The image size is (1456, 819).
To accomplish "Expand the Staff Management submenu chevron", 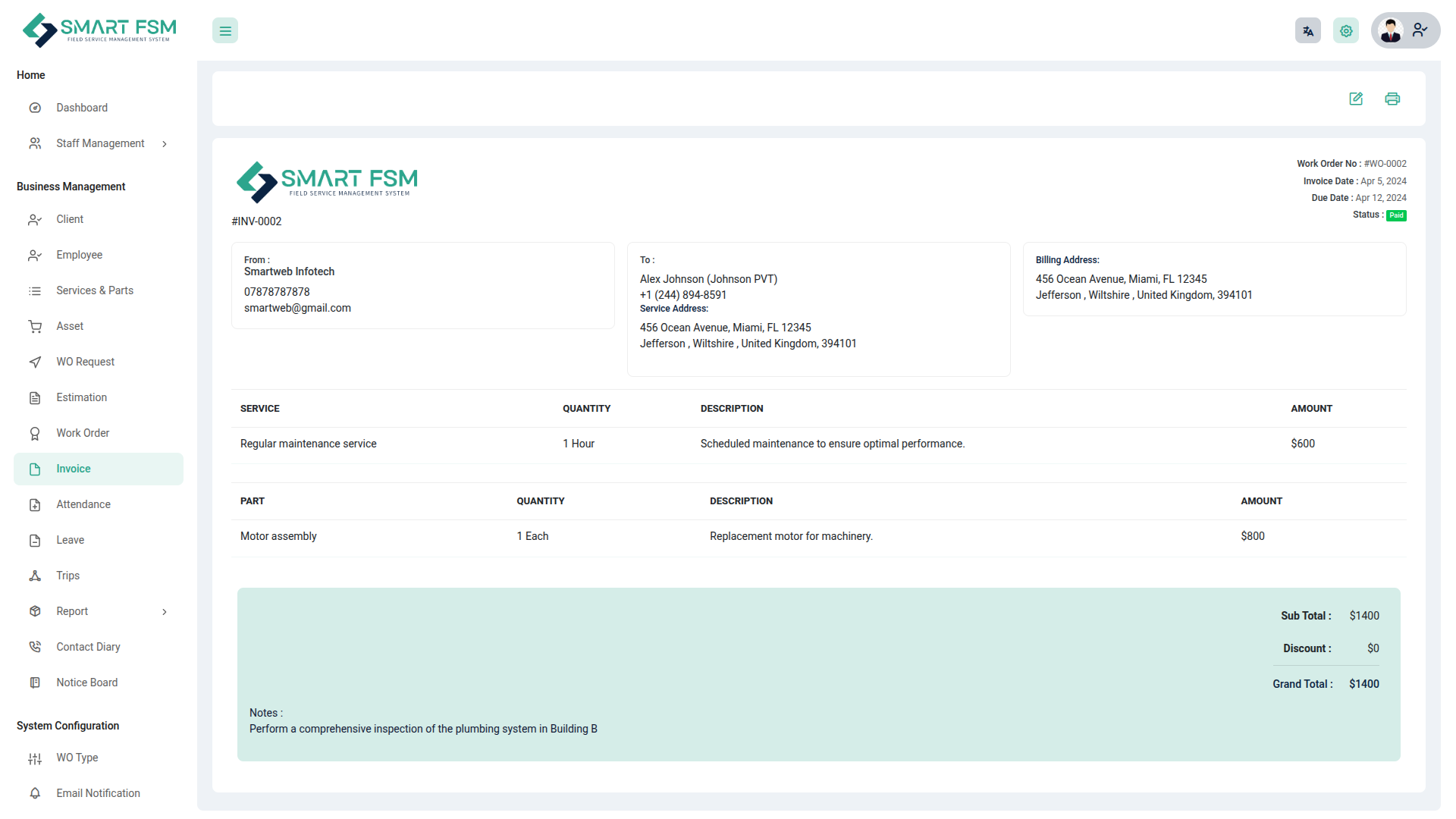I will (x=165, y=144).
